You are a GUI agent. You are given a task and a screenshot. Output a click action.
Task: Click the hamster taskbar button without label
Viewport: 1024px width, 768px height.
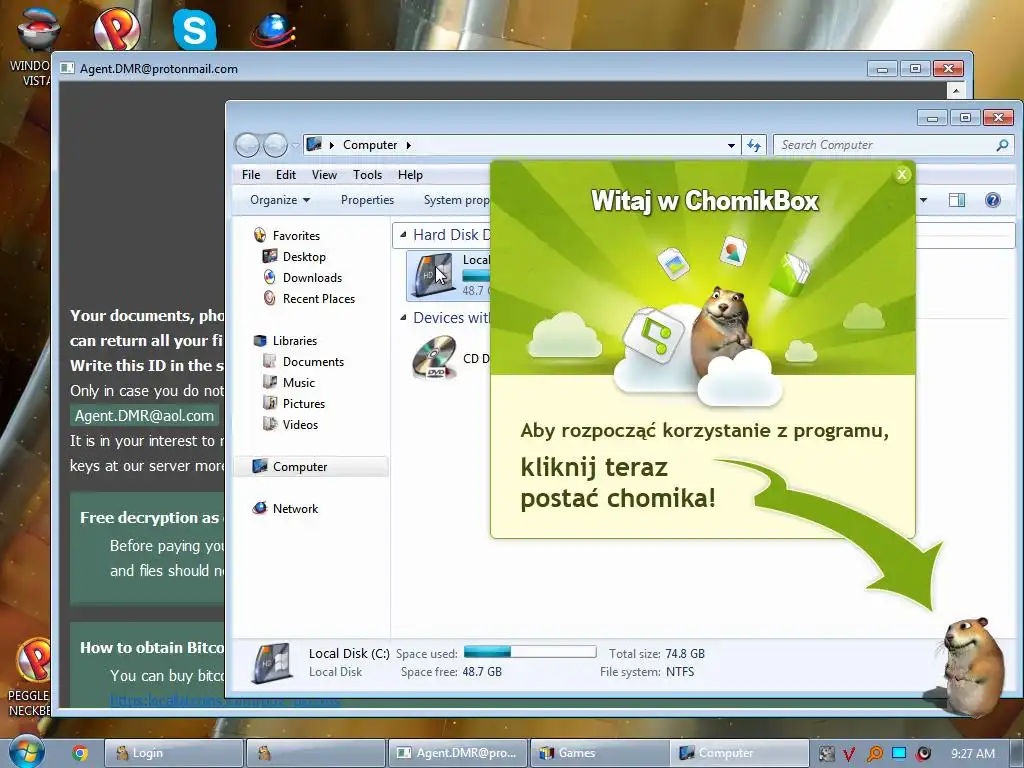coord(315,753)
